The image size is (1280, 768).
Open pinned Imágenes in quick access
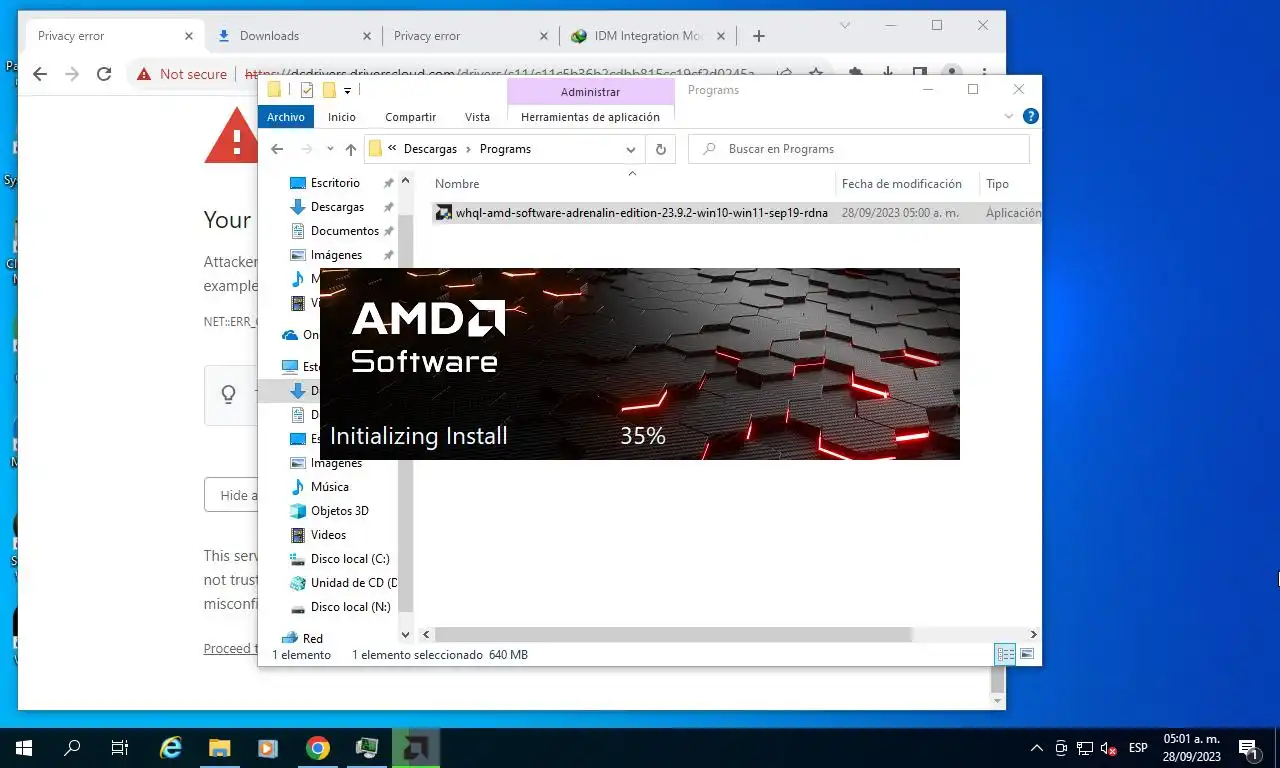pos(336,255)
